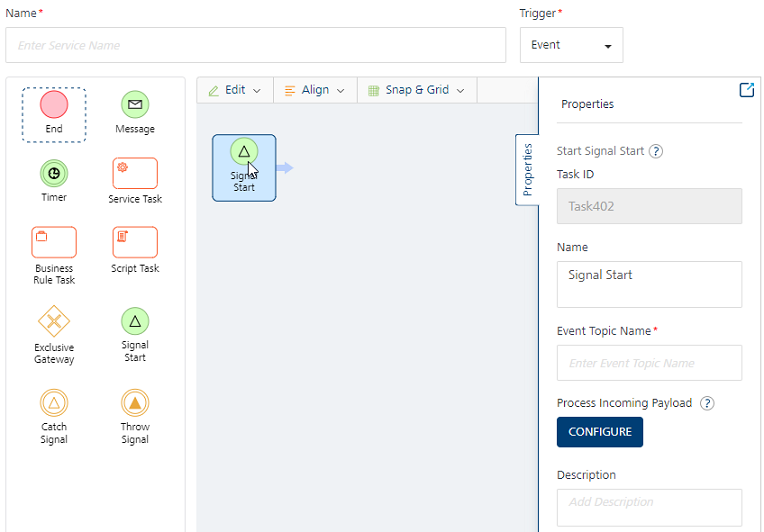The image size is (764, 532).
Task: Pop out the Properties panel
Action: point(746,90)
